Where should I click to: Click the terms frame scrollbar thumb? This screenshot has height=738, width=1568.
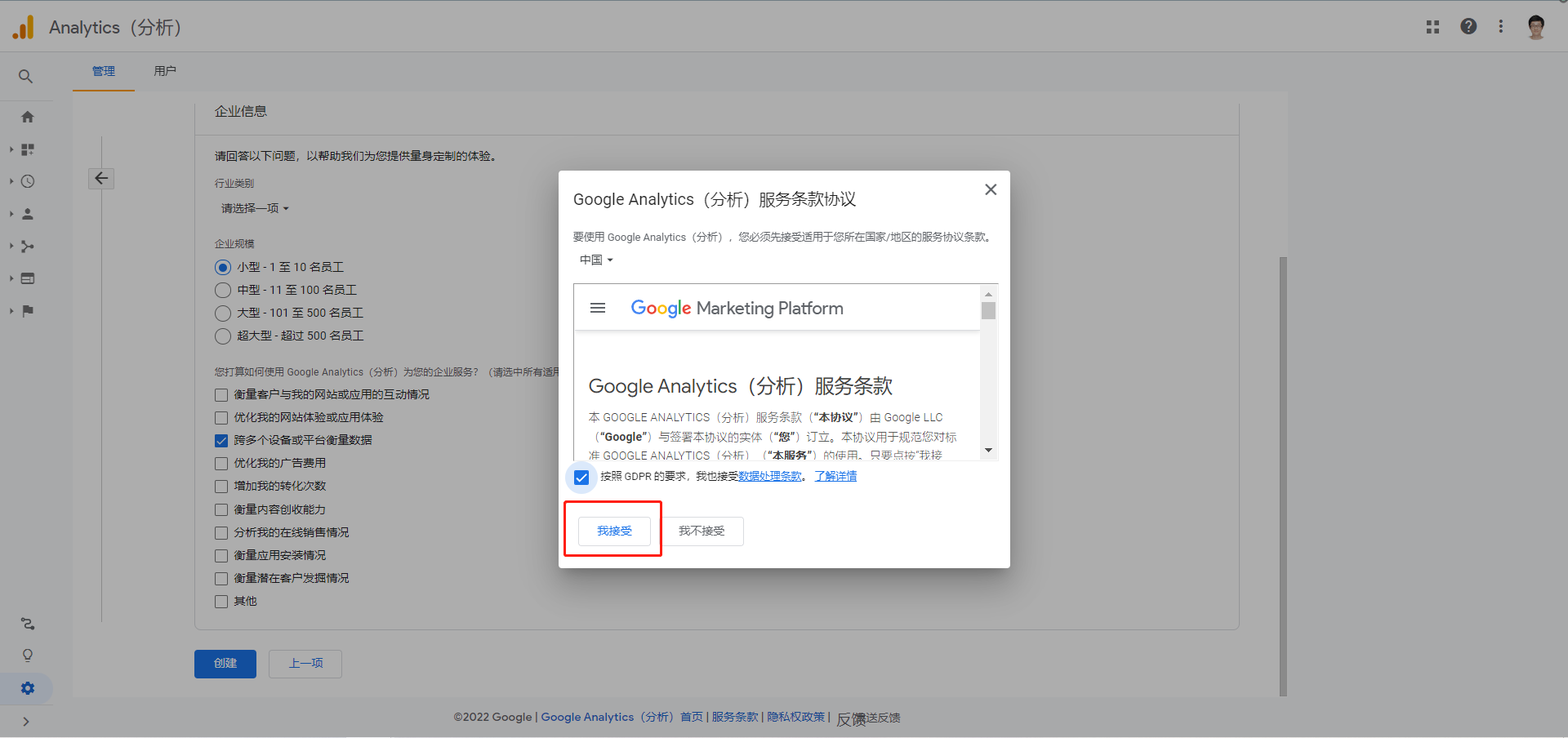pyautogui.click(x=989, y=311)
